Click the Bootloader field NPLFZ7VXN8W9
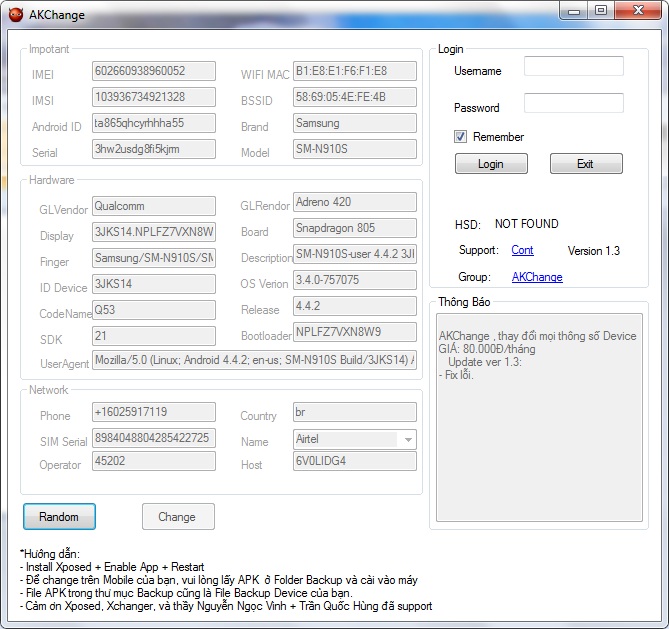Image resolution: width=669 pixels, height=629 pixels. 355,332
